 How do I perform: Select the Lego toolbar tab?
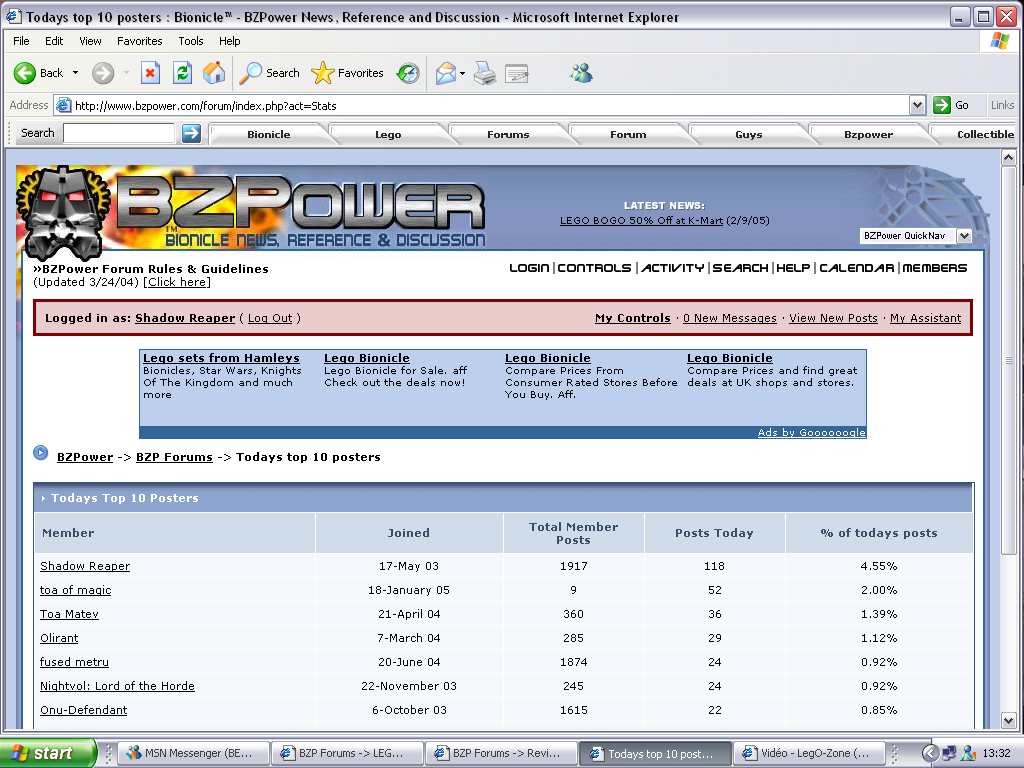coord(388,135)
